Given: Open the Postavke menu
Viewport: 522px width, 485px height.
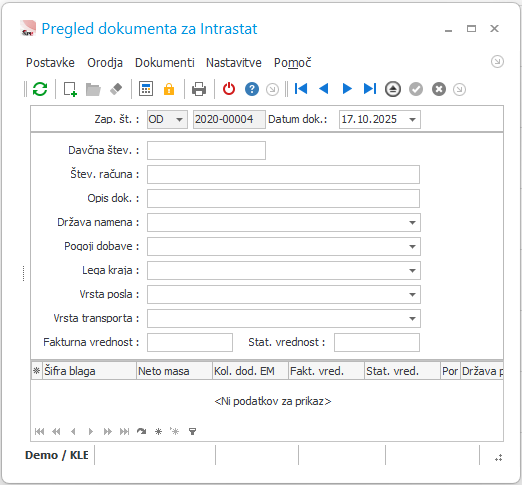Looking at the screenshot, I should pyautogui.click(x=50, y=63).
